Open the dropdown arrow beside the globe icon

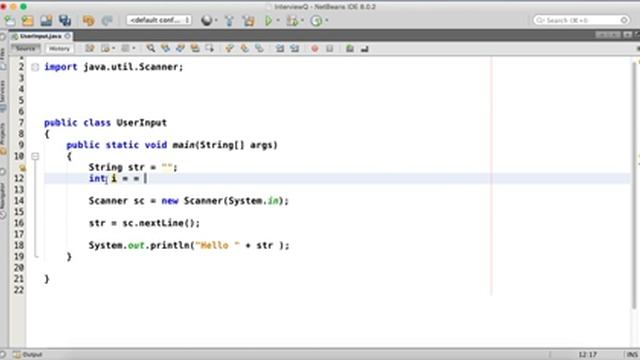click(216, 20)
